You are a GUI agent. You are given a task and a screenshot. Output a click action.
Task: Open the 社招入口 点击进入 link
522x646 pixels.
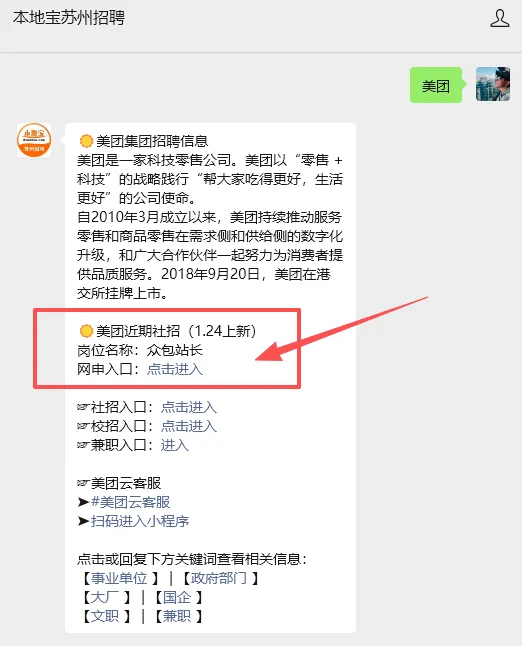point(189,407)
